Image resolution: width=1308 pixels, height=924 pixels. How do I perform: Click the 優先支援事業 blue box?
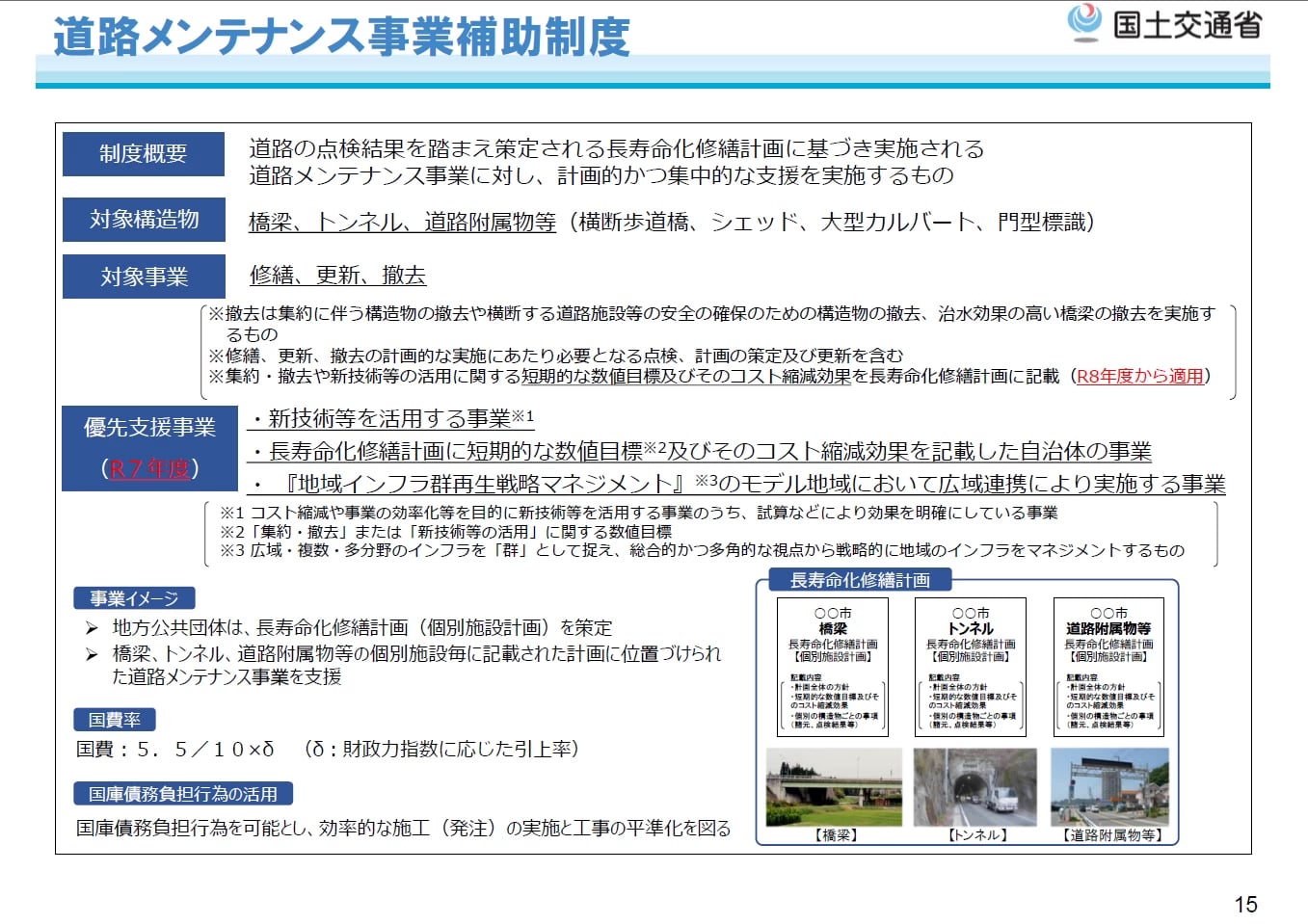point(149,429)
